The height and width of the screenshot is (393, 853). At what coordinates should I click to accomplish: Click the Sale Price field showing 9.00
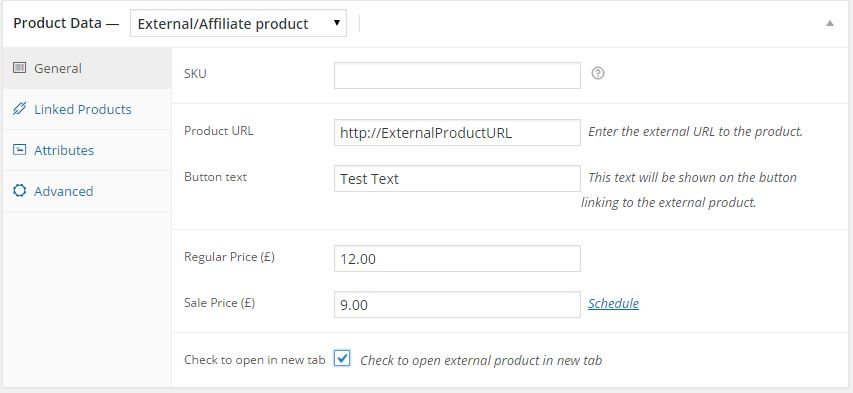coord(457,304)
